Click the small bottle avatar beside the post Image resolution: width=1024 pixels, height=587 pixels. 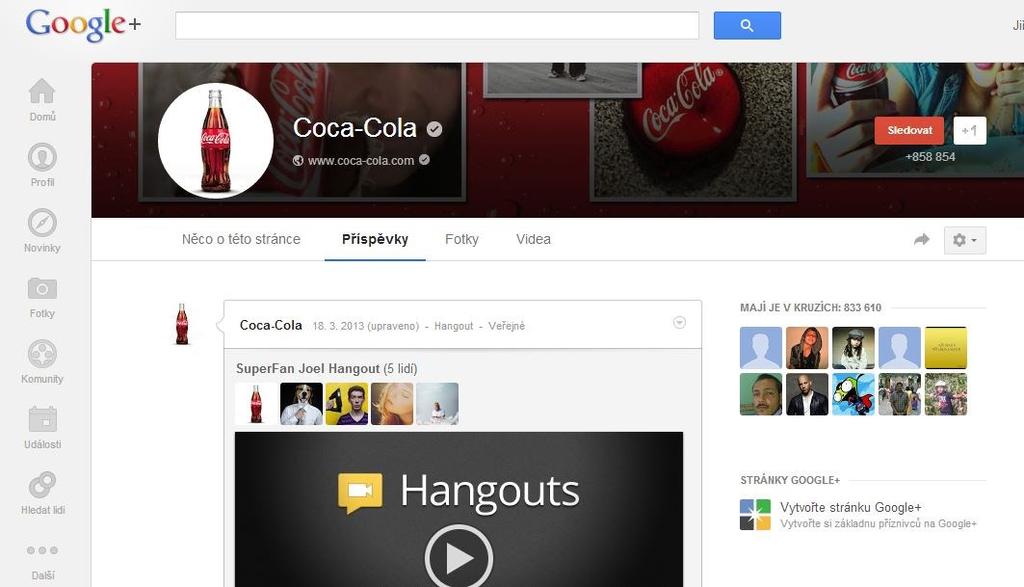pyautogui.click(x=182, y=324)
